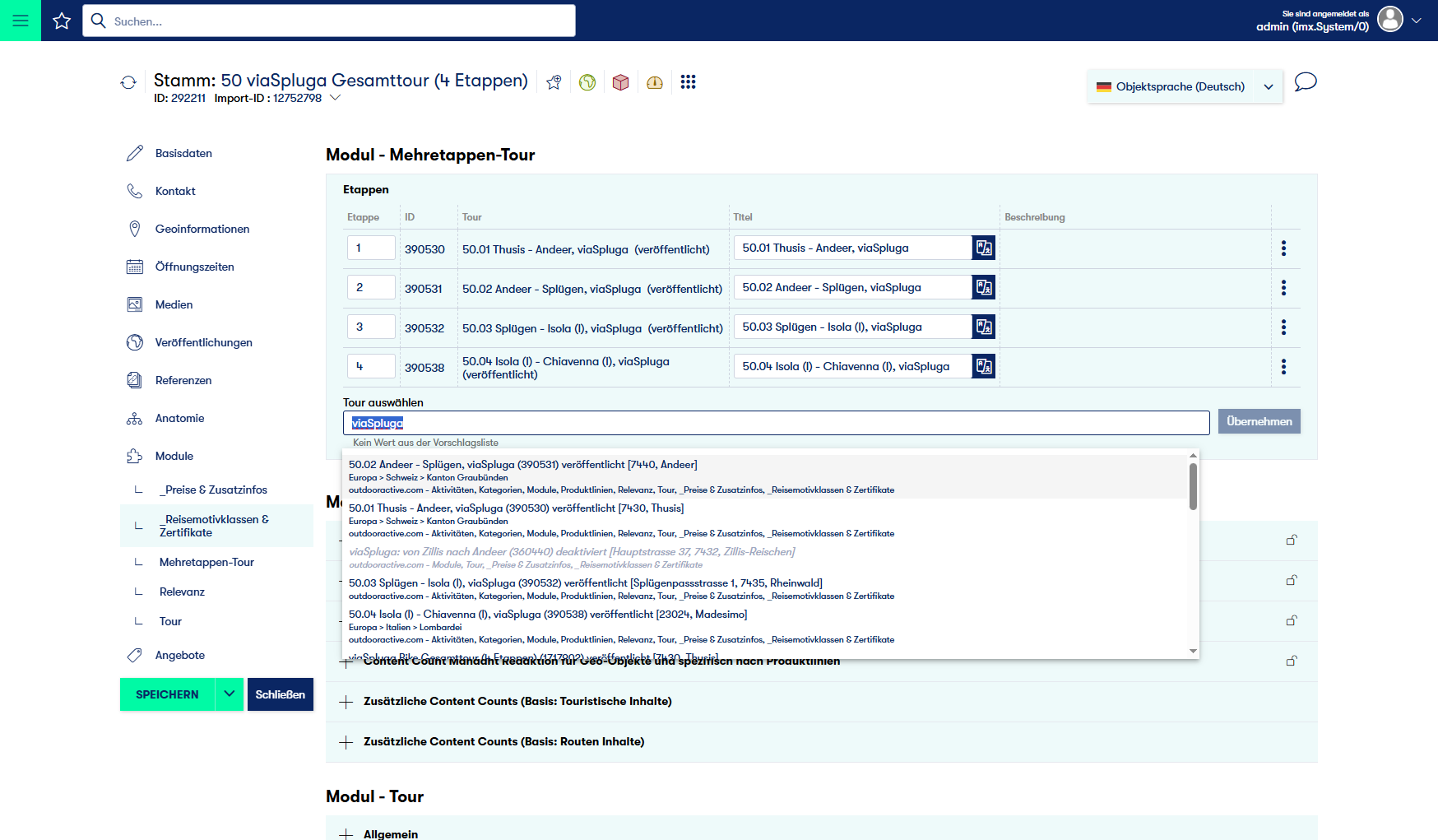The height and width of the screenshot is (840, 1438).
Task: Open the nine-dot grid menu by title
Action: pos(689,81)
